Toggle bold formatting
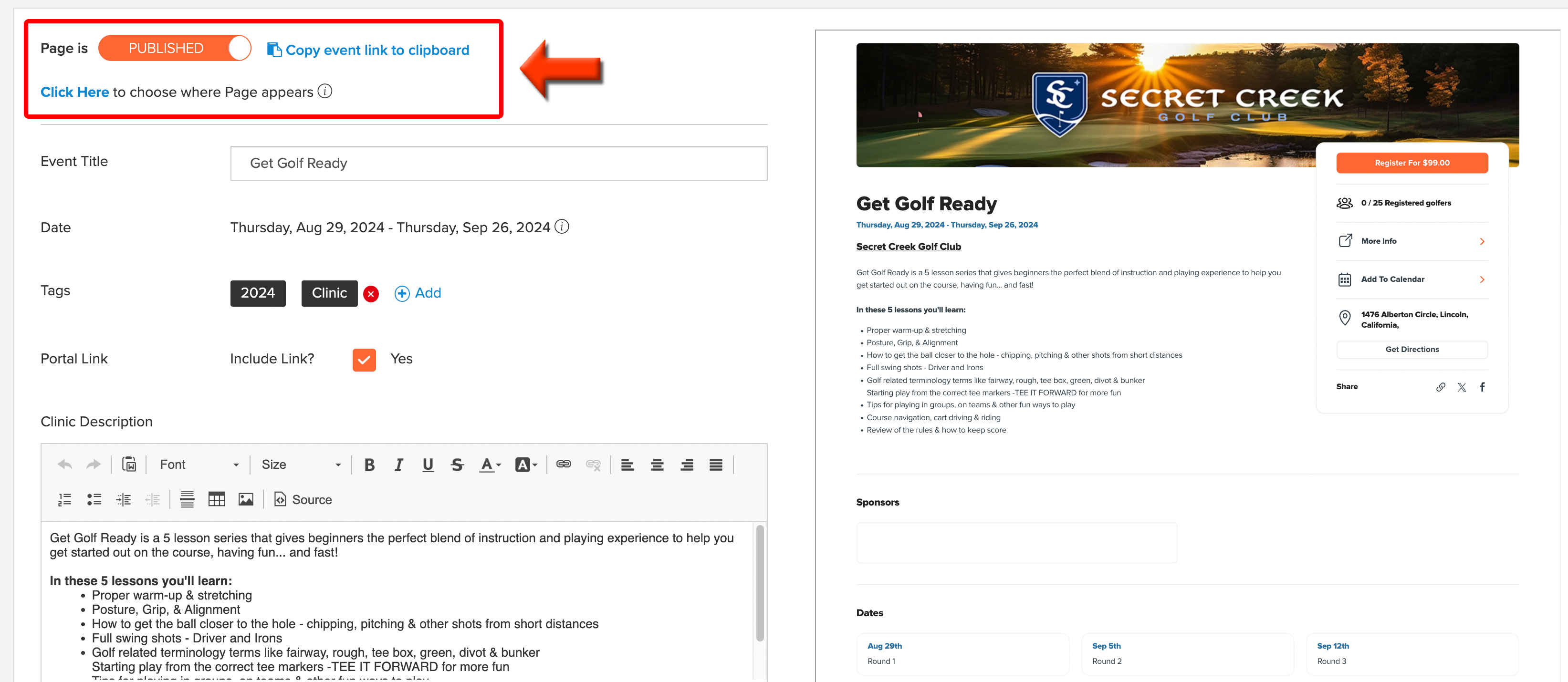Image resolution: width=1568 pixels, height=682 pixels. click(369, 465)
